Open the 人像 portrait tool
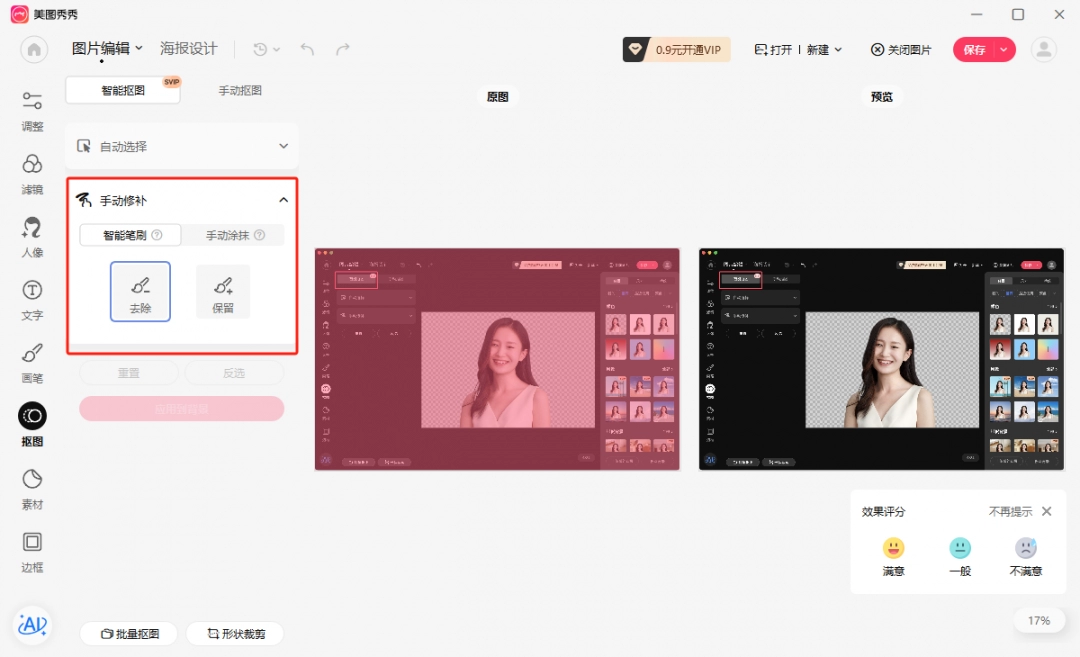Viewport: 1080px width, 657px height. click(x=32, y=238)
